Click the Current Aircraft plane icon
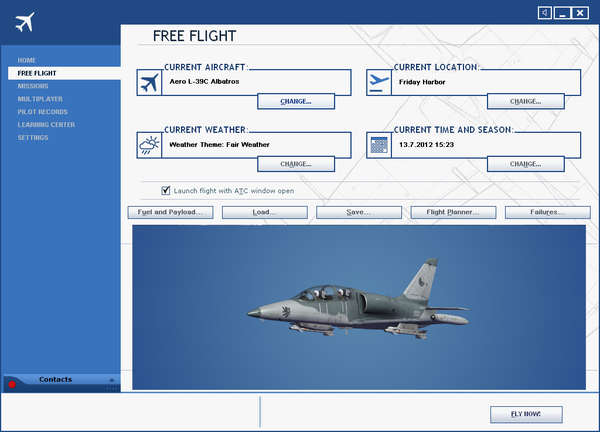600x432 pixels. 150,83
